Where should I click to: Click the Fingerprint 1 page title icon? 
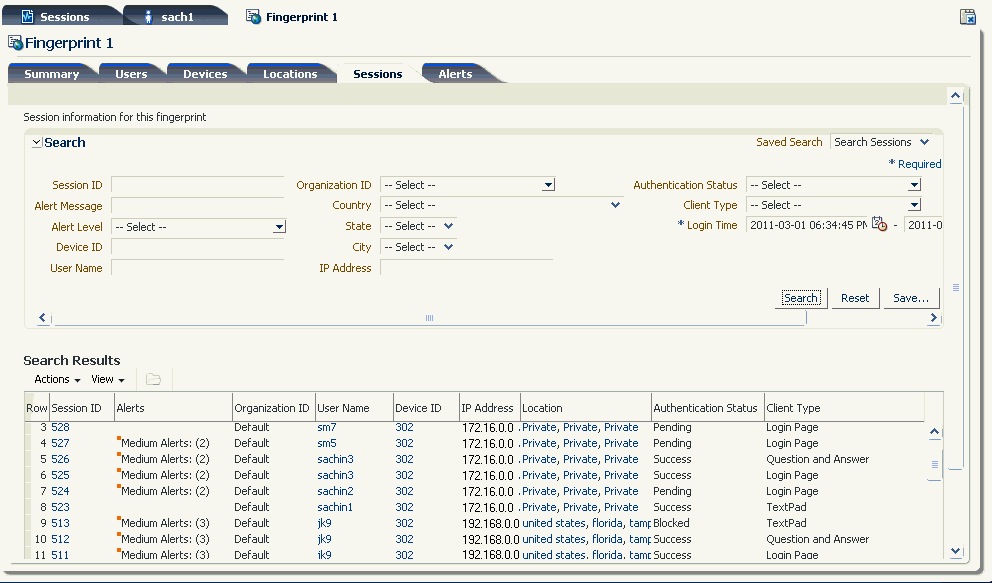pos(15,43)
